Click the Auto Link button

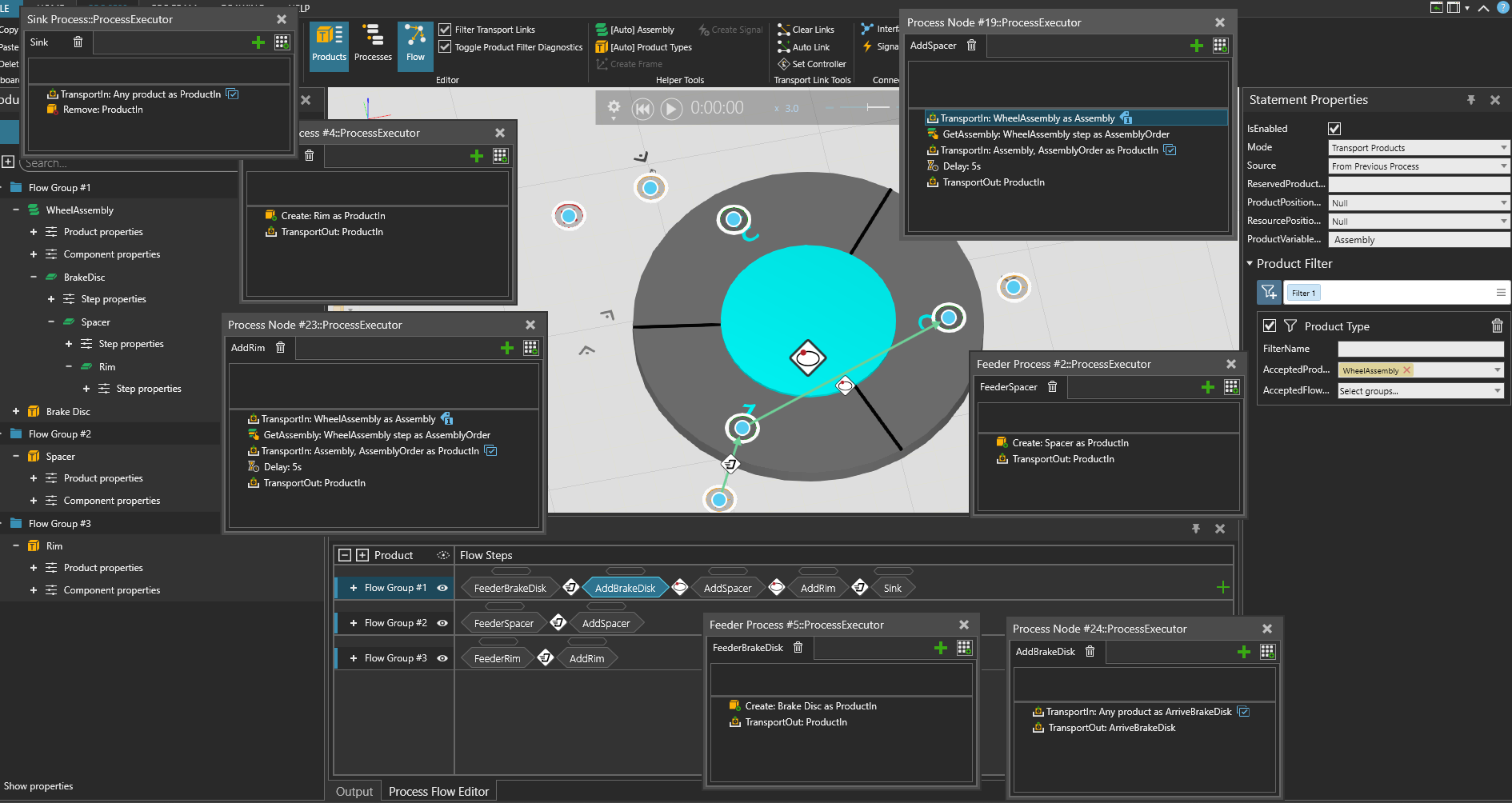805,47
